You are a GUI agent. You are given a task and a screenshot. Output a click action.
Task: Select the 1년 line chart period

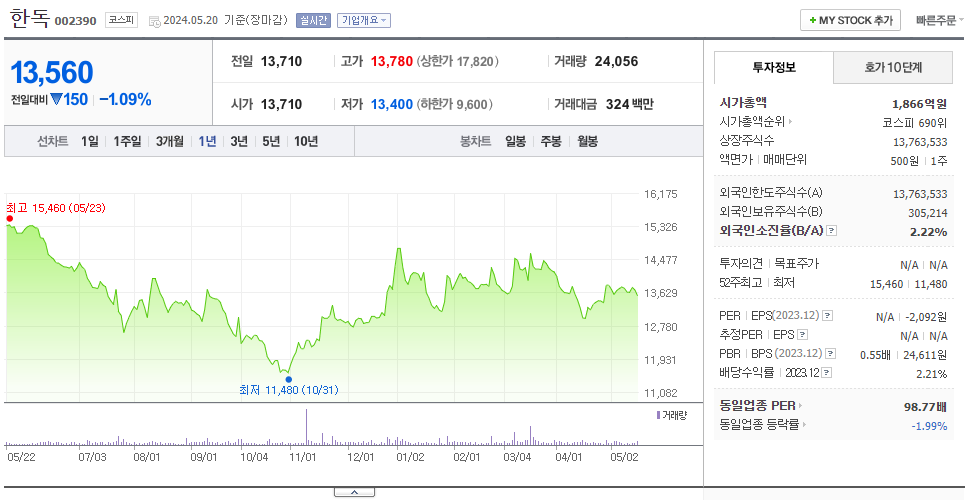point(207,141)
